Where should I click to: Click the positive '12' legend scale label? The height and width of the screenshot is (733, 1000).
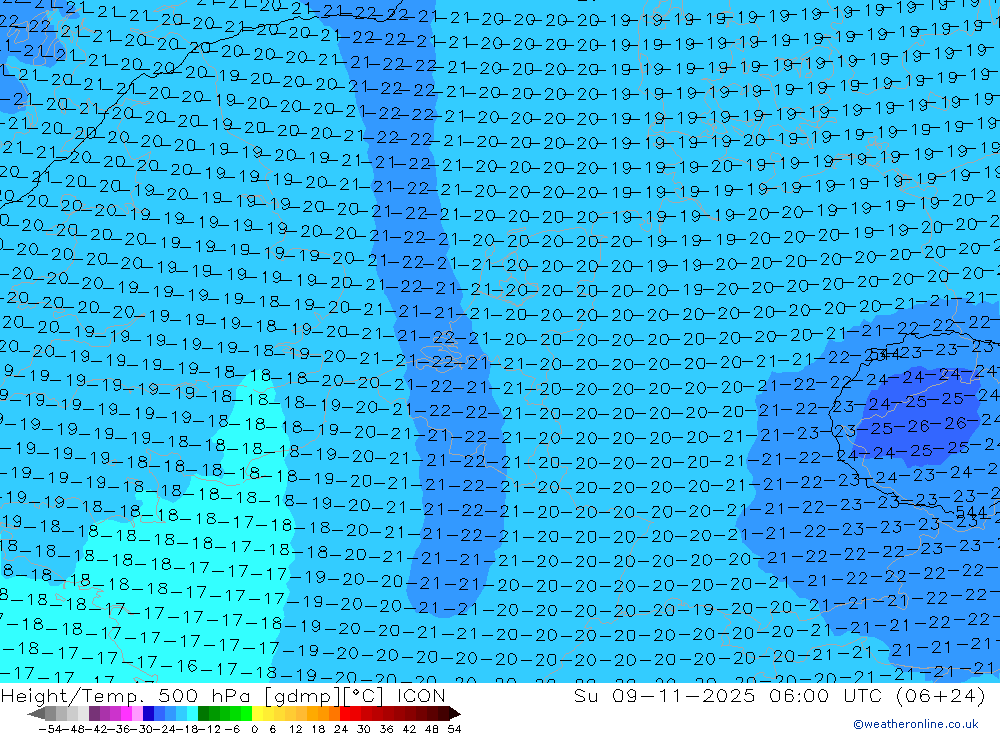(296, 729)
